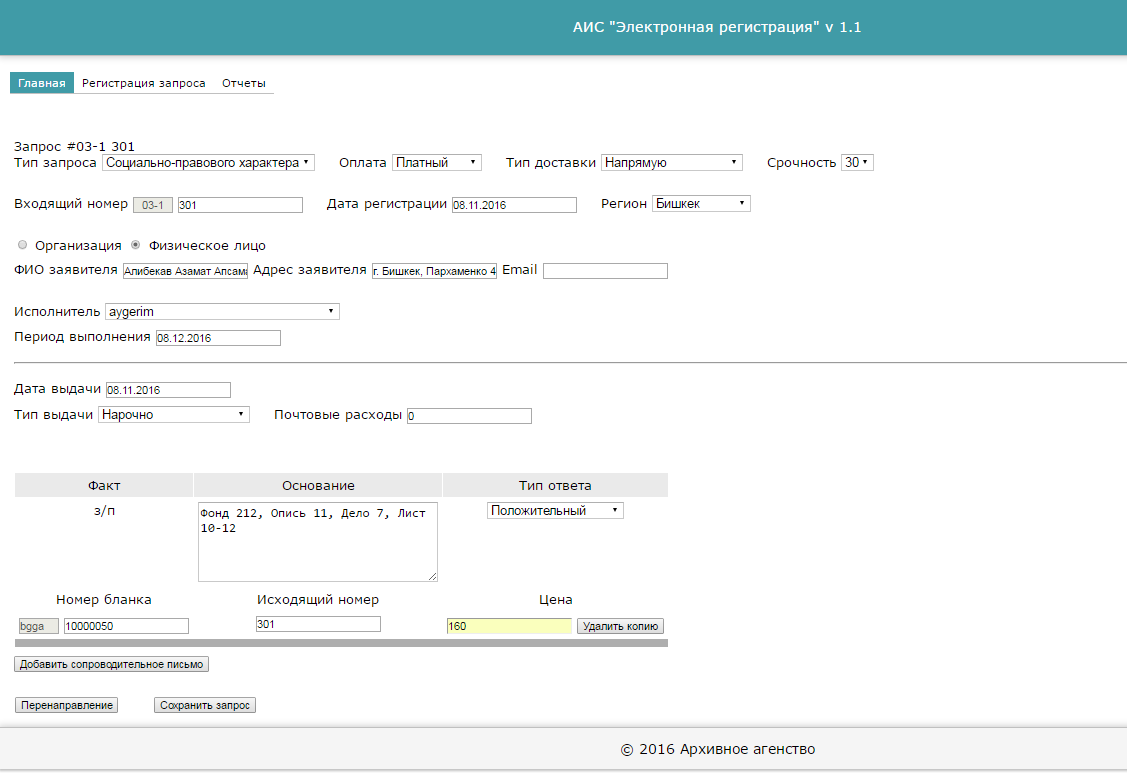Click Добавить сопроводительное письмо button
Image resolution: width=1127 pixels, height=773 pixels.
111,664
